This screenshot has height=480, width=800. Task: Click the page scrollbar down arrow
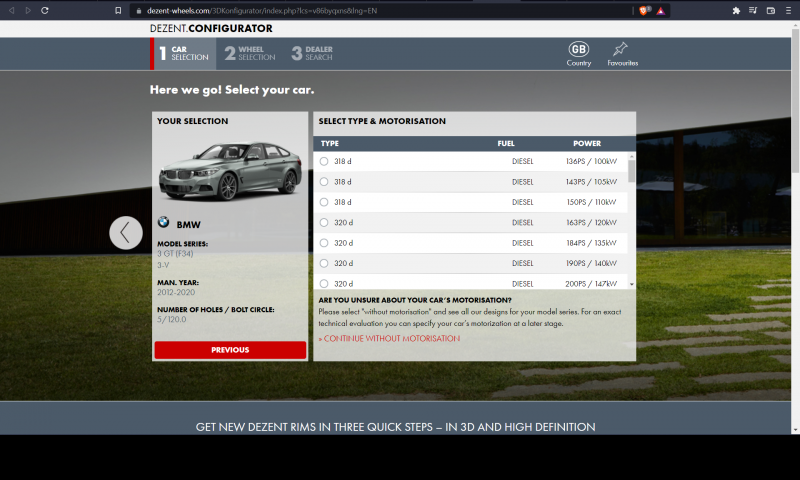(795, 430)
